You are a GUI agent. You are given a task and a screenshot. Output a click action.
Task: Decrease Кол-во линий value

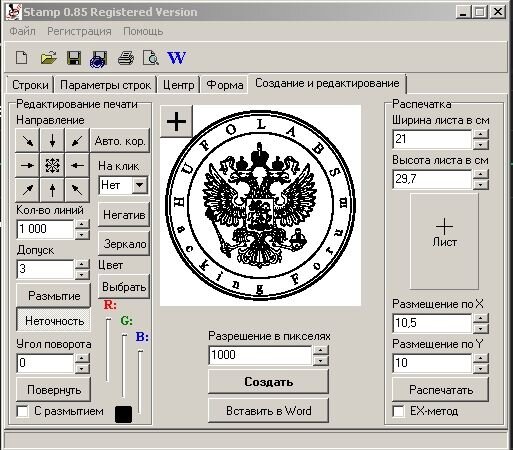[x=82, y=234]
